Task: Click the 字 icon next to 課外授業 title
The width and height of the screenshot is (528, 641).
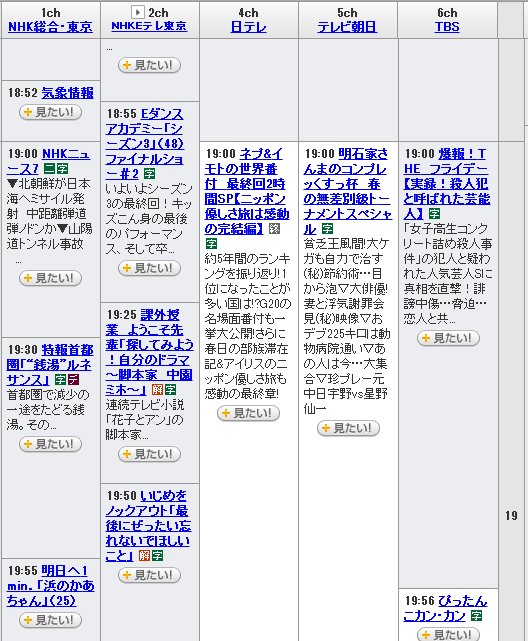Action: tap(170, 390)
